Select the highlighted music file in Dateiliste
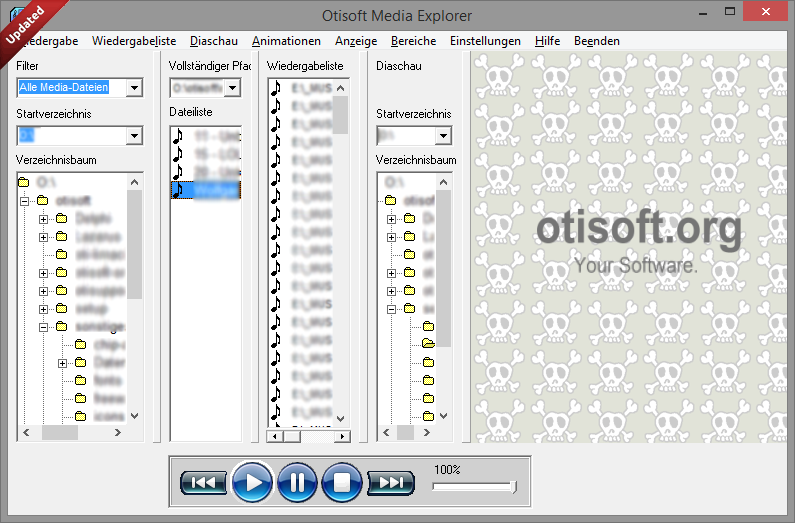This screenshot has height=523, width=795. click(x=206, y=190)
